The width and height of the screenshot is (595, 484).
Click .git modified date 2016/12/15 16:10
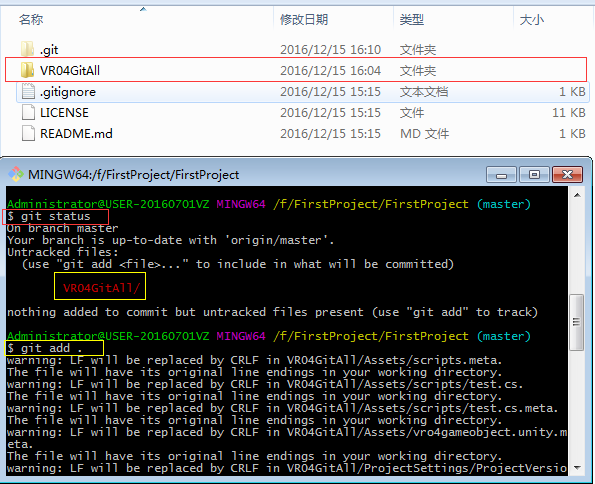tap(330, 50)
